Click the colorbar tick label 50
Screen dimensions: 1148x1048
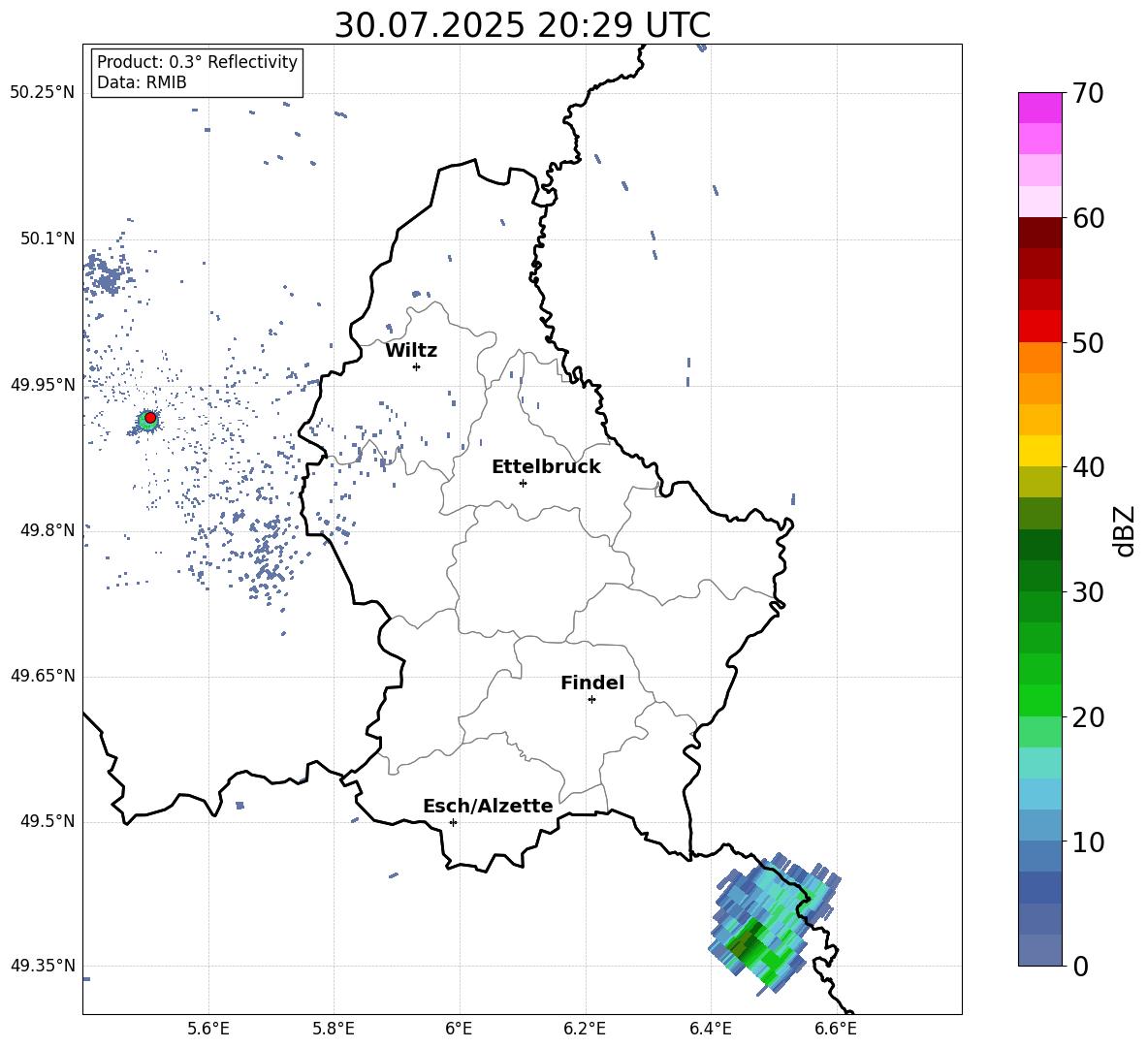coord(1089,343)
